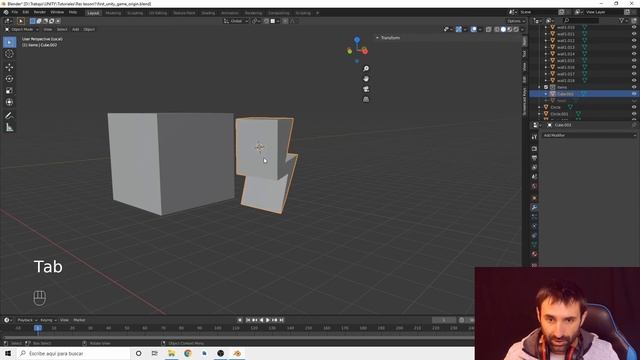The image size is (640, 360).
Task: Open the Scene properties tab icon
Action: [534, 177]
